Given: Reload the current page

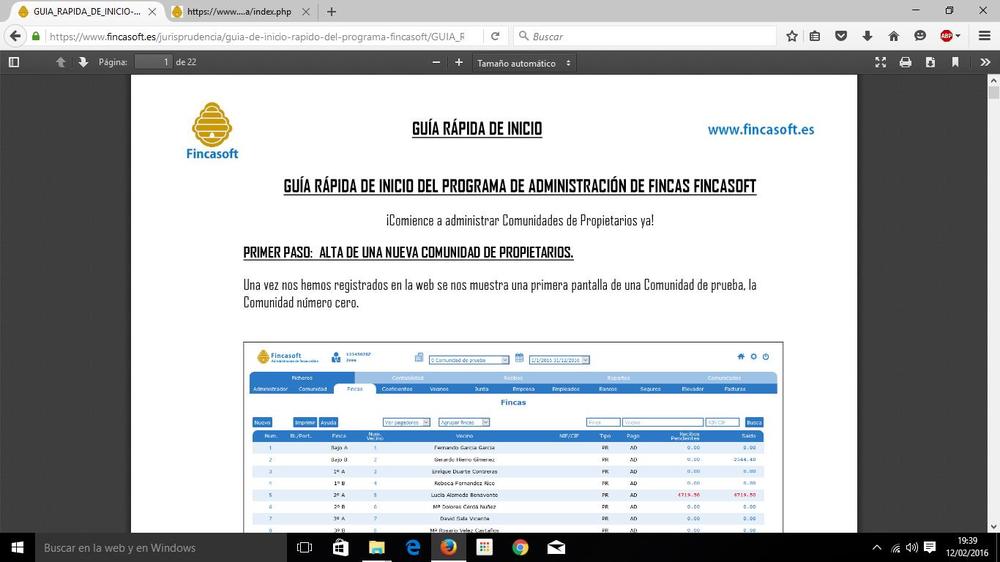Looking at the screenshot, I should [x=495, y=36].
